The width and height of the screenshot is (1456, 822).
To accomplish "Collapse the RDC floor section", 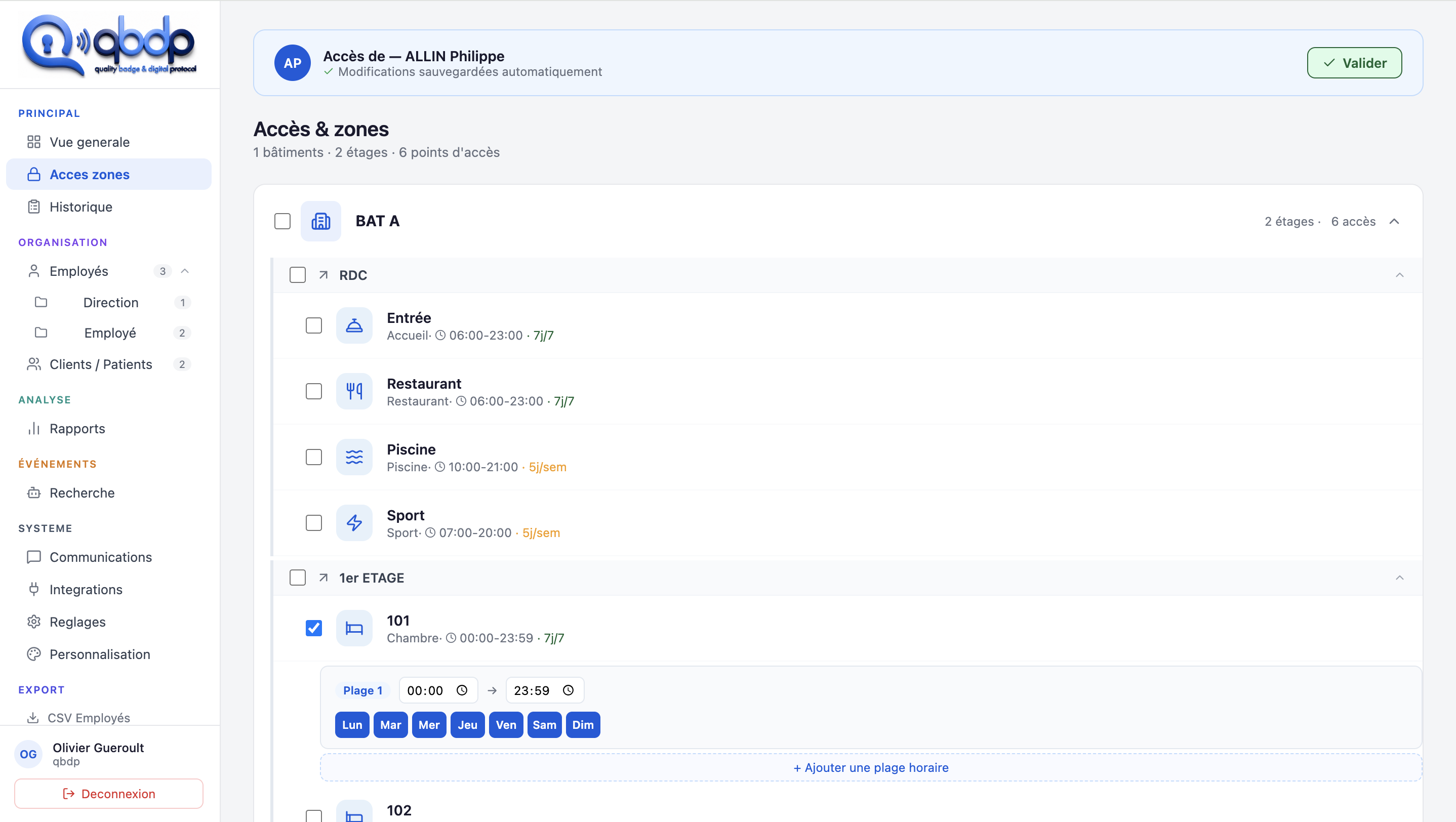I will 1399,275.
